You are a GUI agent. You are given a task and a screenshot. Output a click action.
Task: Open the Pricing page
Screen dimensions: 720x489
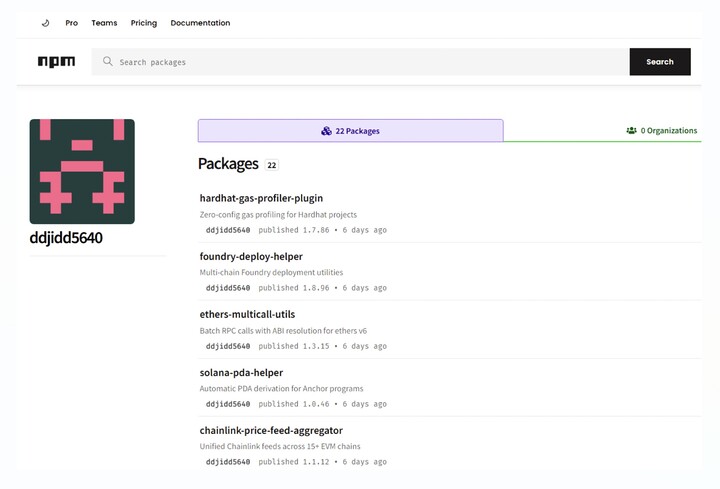tap(144, 23)
